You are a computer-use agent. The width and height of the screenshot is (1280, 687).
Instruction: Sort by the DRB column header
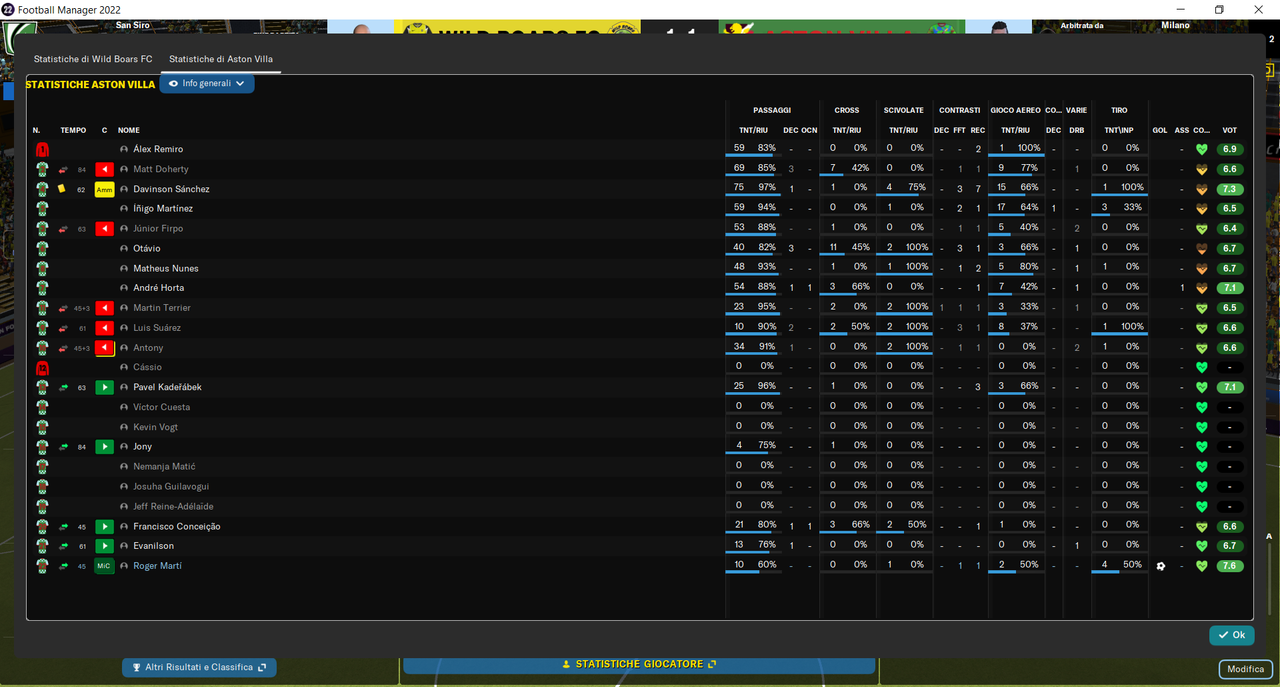pos(1077,130)
